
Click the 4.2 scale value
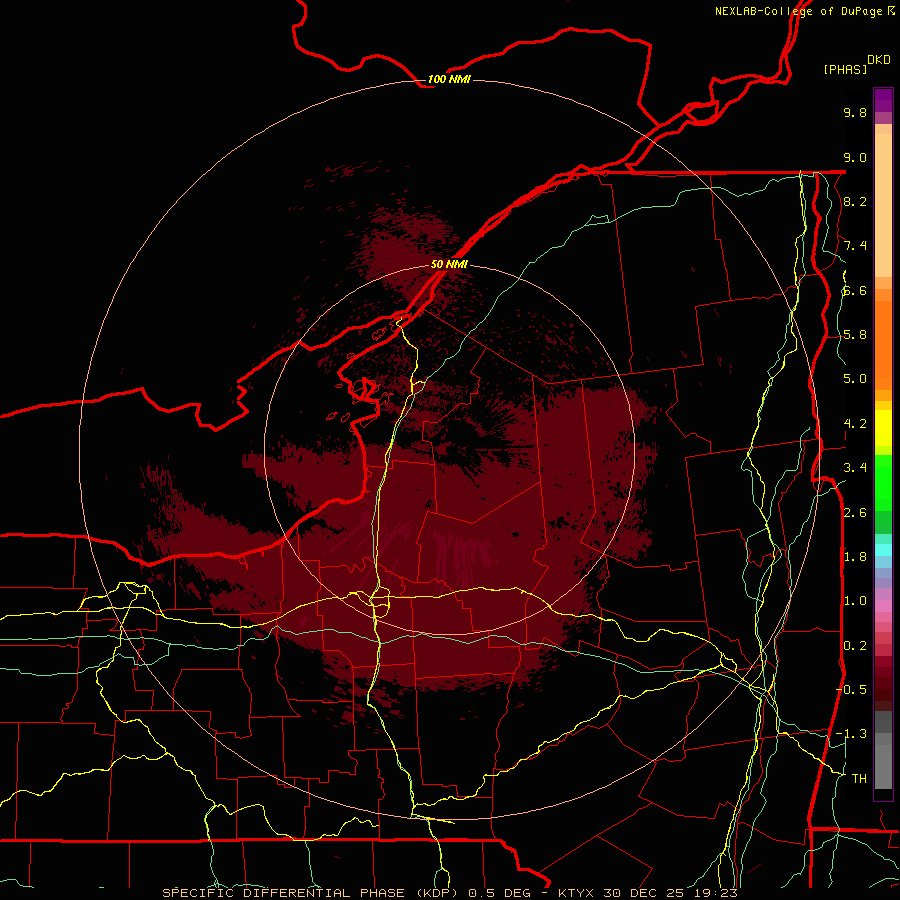(855, 424)
